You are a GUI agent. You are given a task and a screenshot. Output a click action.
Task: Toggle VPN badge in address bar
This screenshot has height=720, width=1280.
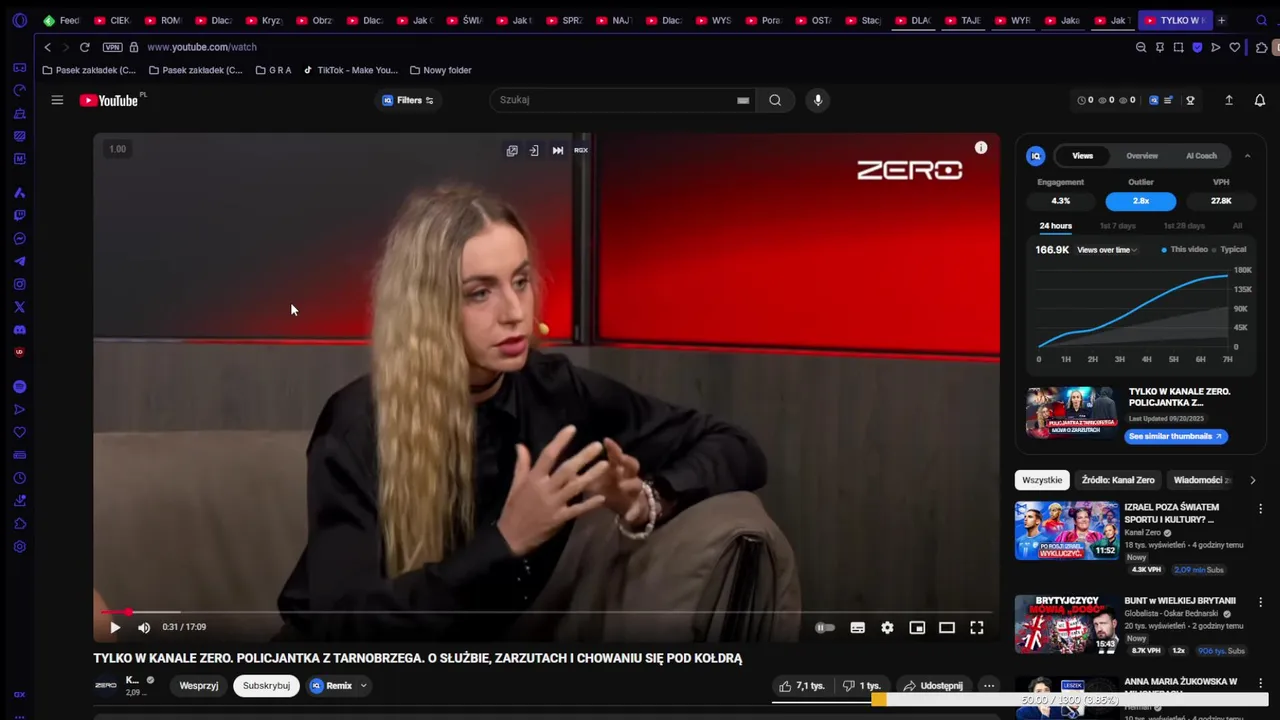[112, 47]
